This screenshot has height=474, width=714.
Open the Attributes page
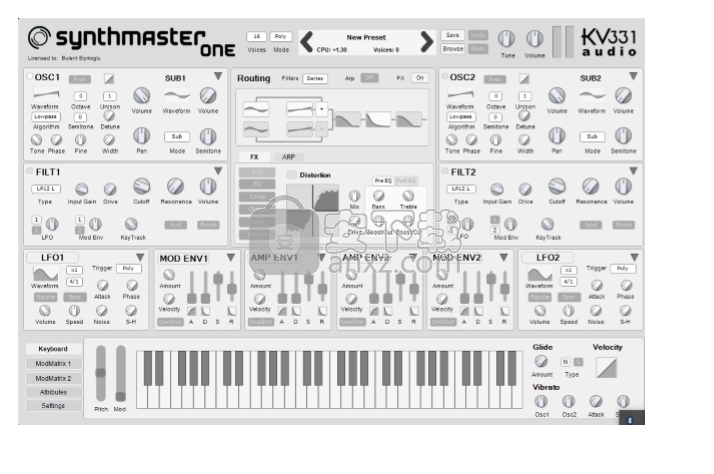[53, 392]
